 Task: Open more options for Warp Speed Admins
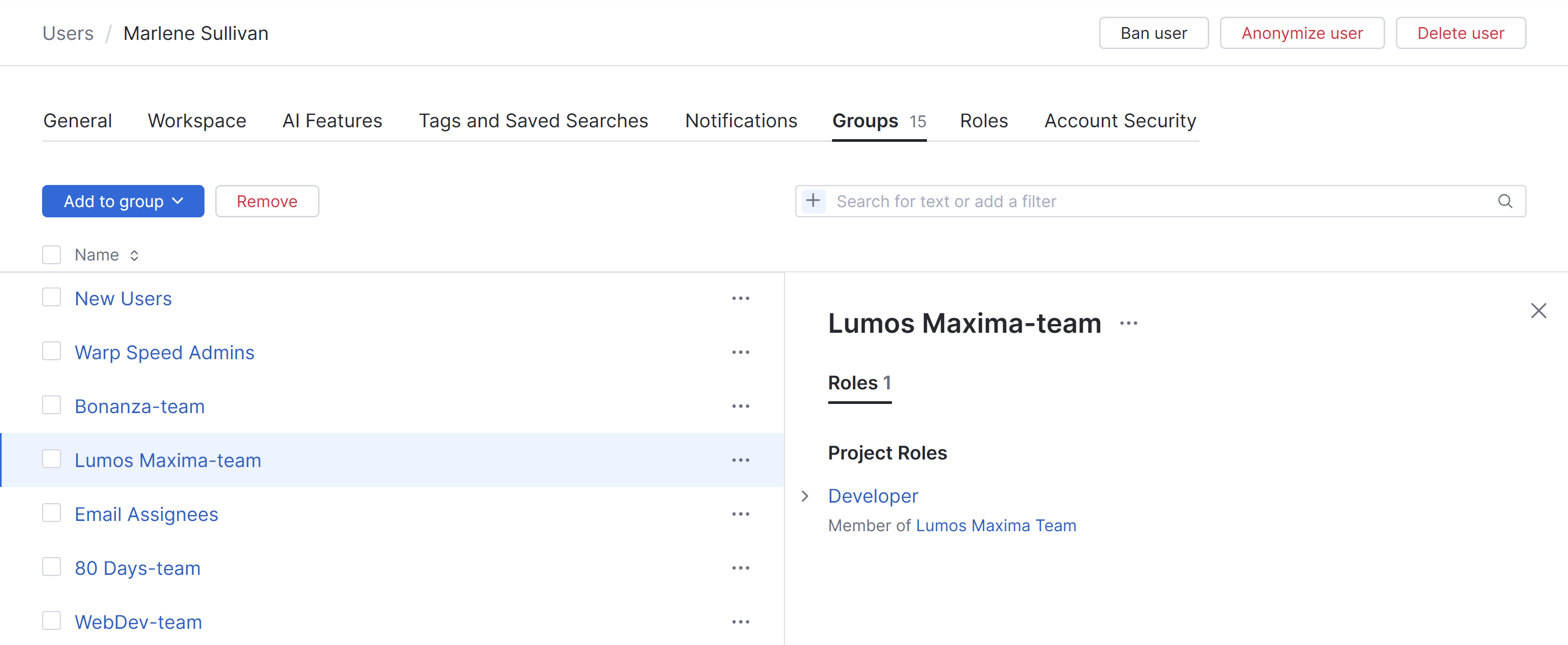pyautogui.click(x=740, y=352)
